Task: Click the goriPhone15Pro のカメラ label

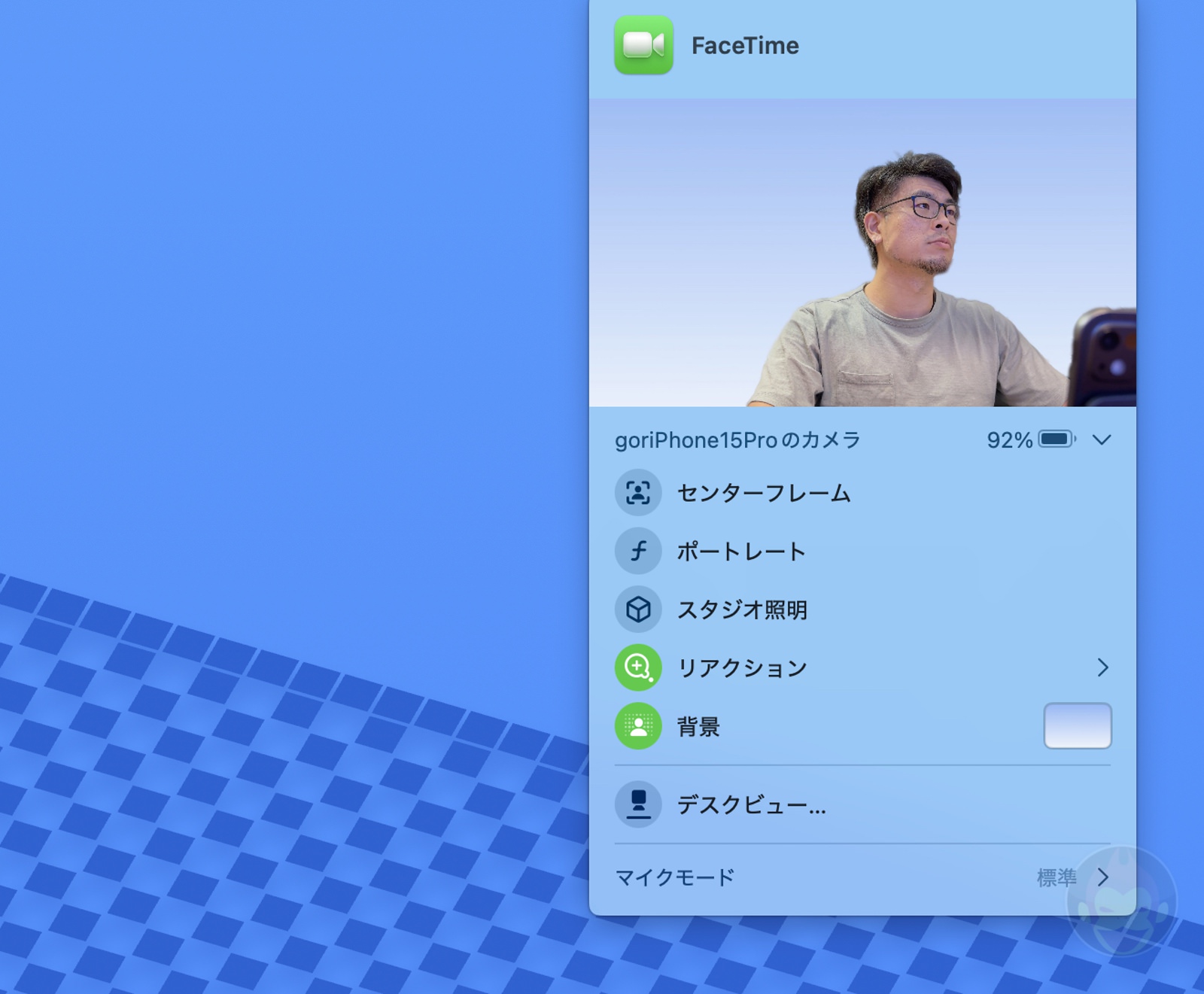Action: (737, 440)
